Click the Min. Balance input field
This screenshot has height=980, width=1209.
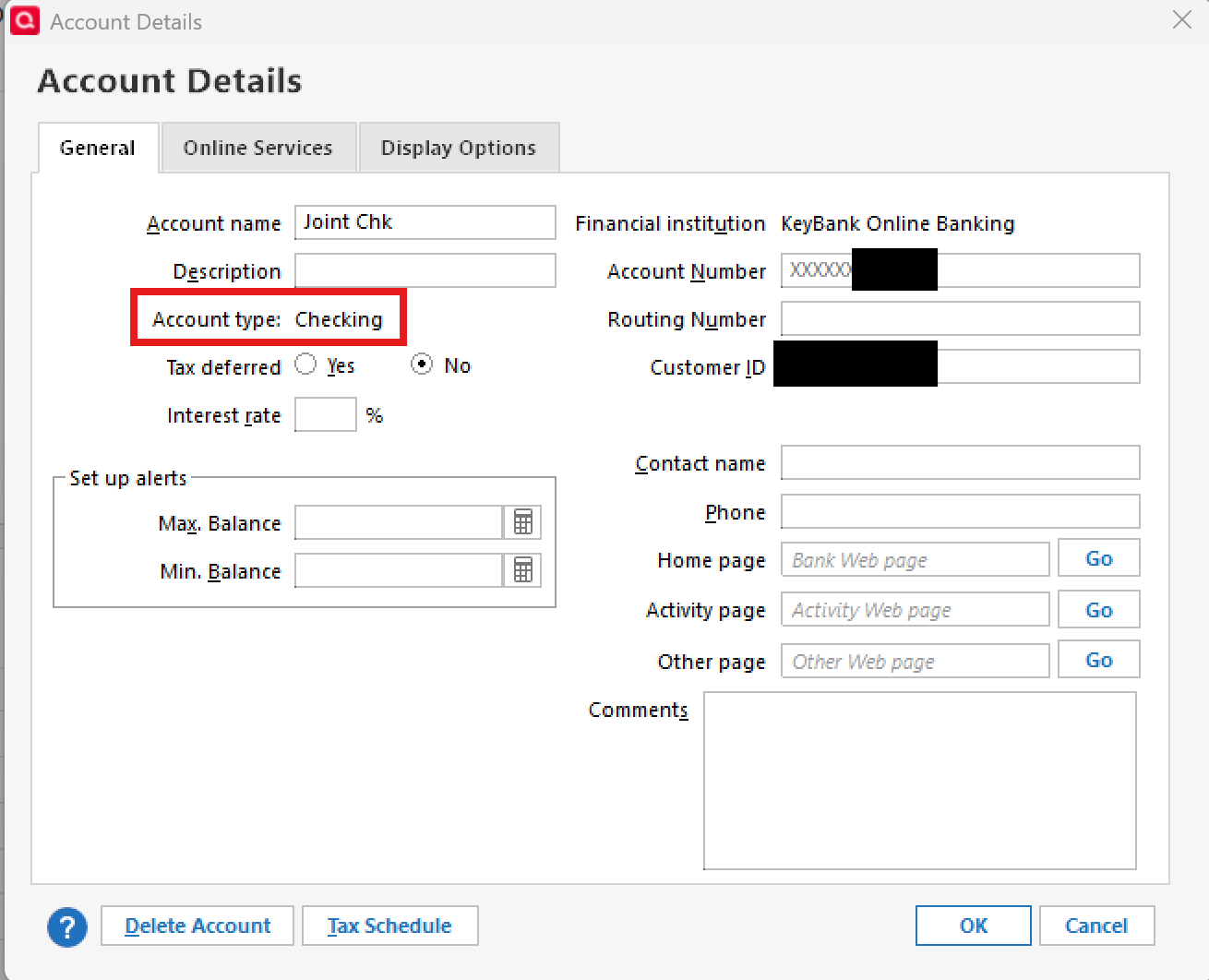click(x=399, y=570)
